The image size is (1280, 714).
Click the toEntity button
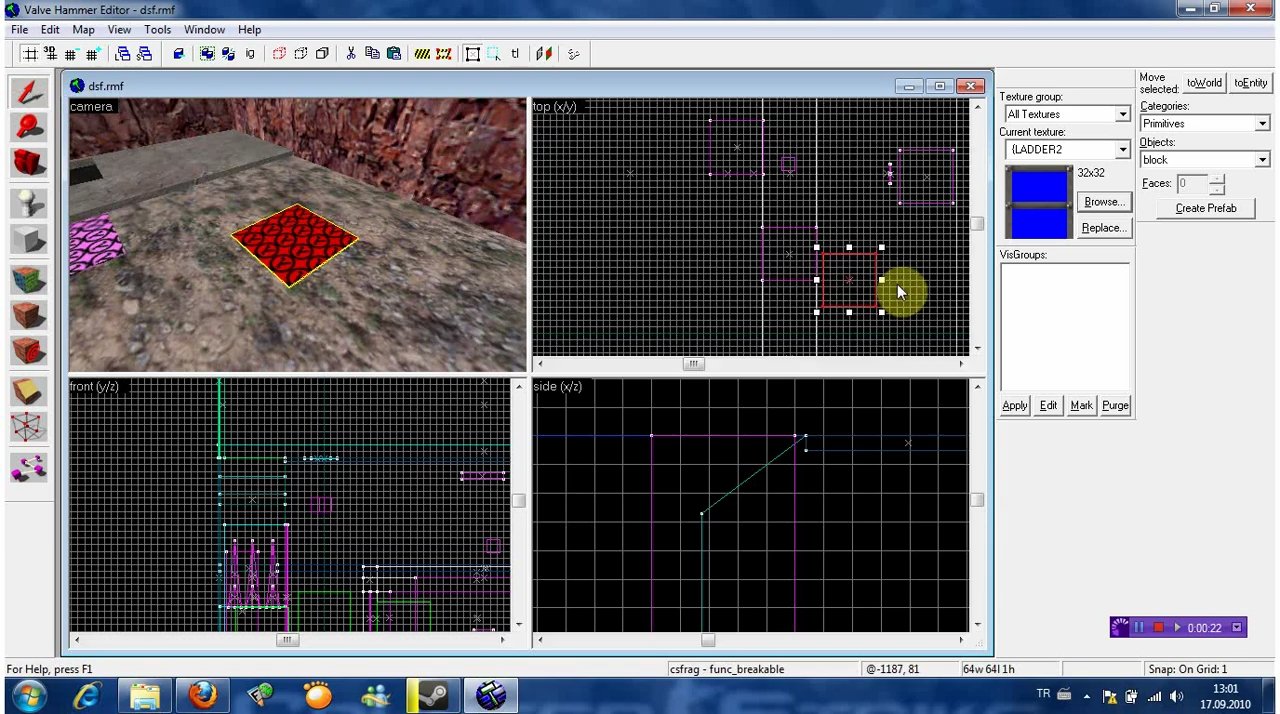pyautogui.click(x=1250, y=83)
